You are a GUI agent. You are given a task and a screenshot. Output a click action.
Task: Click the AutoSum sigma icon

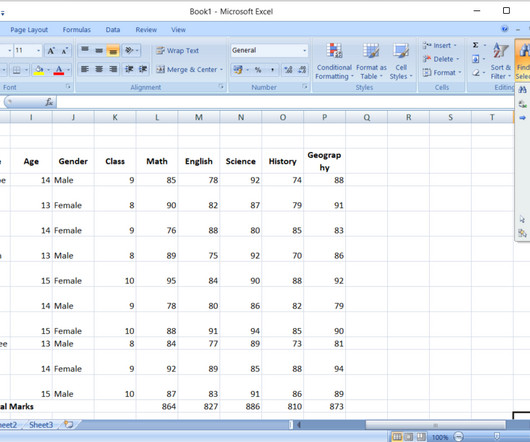click(x=476, y=45)
